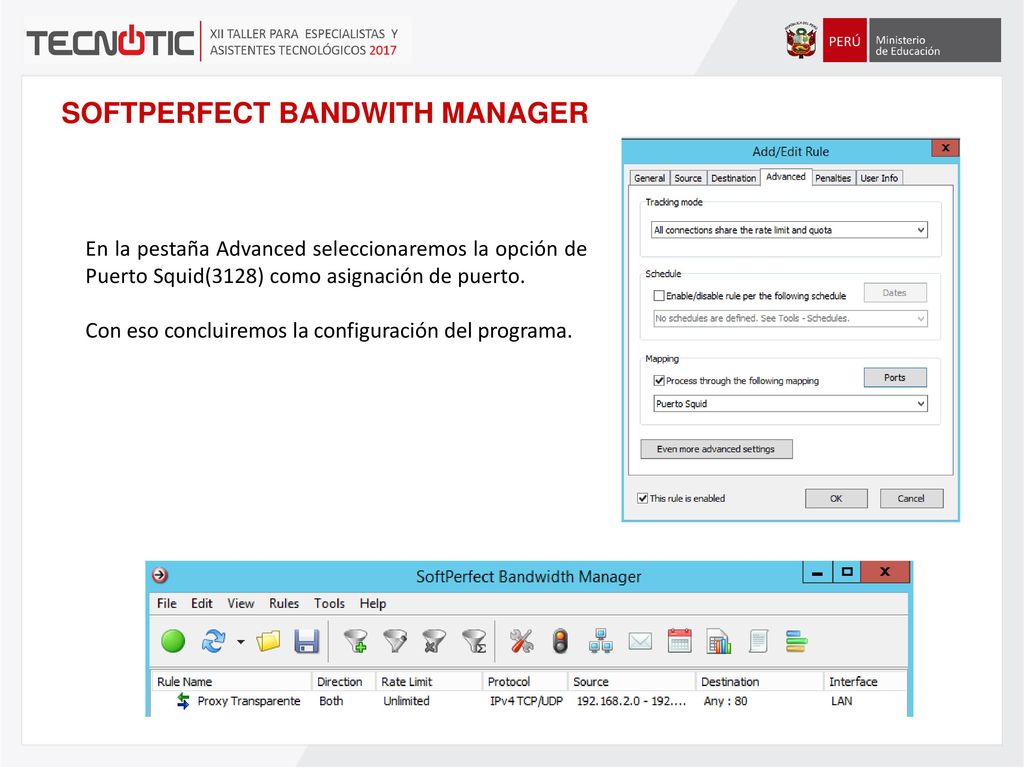The image size is (1024, 768).
Task: Click the 192.168.2.0 source cell
Action: coord(632,701)
